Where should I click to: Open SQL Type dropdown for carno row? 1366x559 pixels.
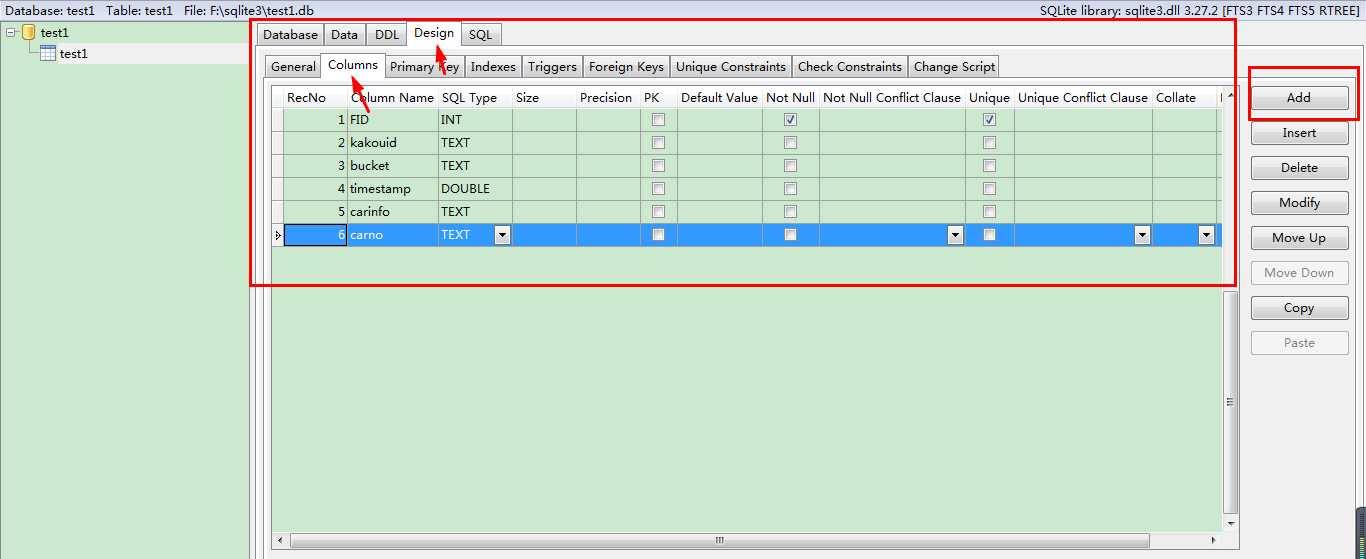click(502, 235)
